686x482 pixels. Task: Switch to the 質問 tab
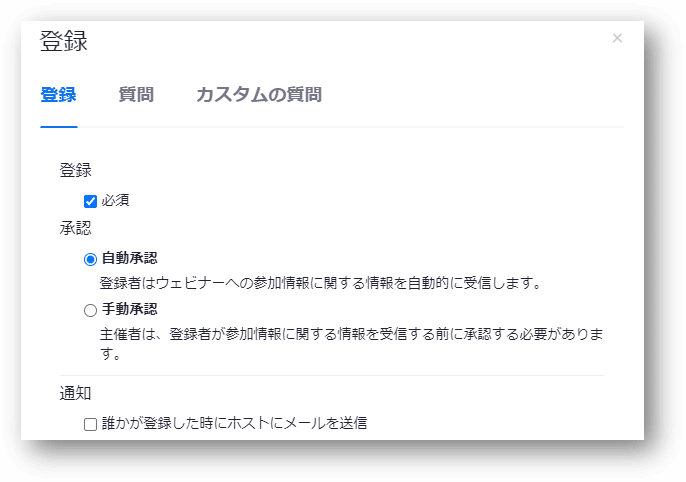(136, 94)
